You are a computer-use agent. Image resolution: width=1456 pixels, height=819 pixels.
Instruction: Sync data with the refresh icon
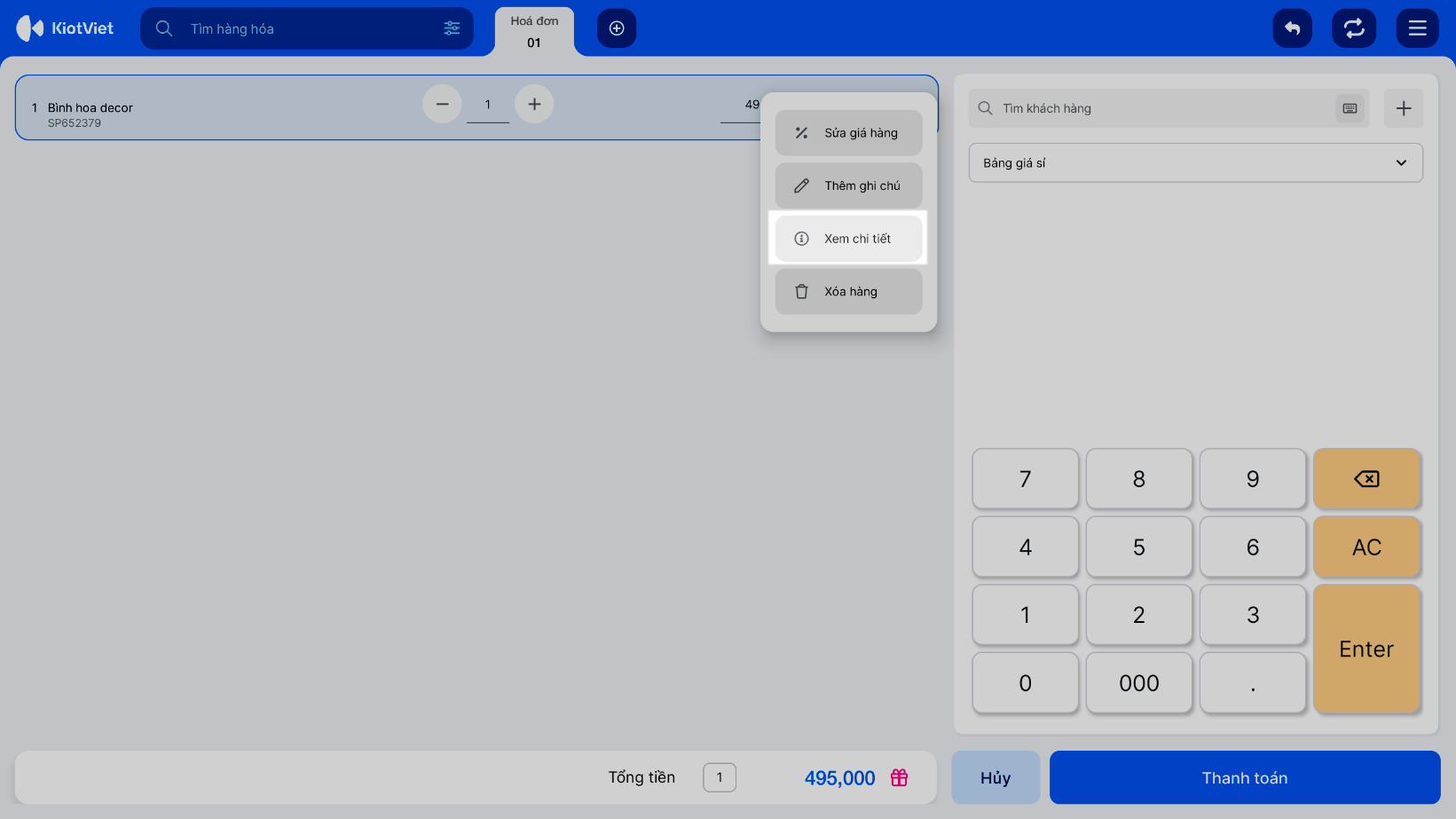tap(1354, 28)
